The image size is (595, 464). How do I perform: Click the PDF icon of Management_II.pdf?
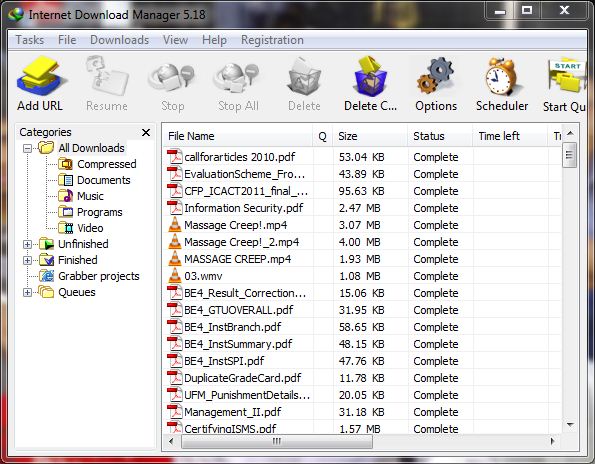[x=175, y=412]
